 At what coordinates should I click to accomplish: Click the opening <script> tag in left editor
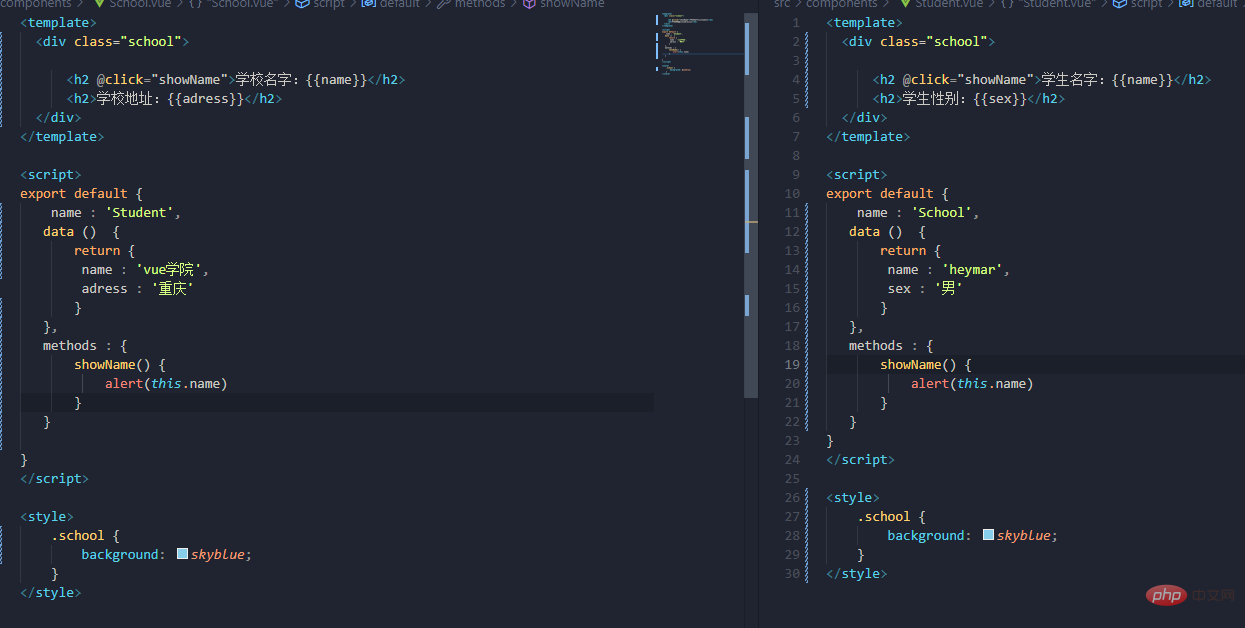(50, 174)
